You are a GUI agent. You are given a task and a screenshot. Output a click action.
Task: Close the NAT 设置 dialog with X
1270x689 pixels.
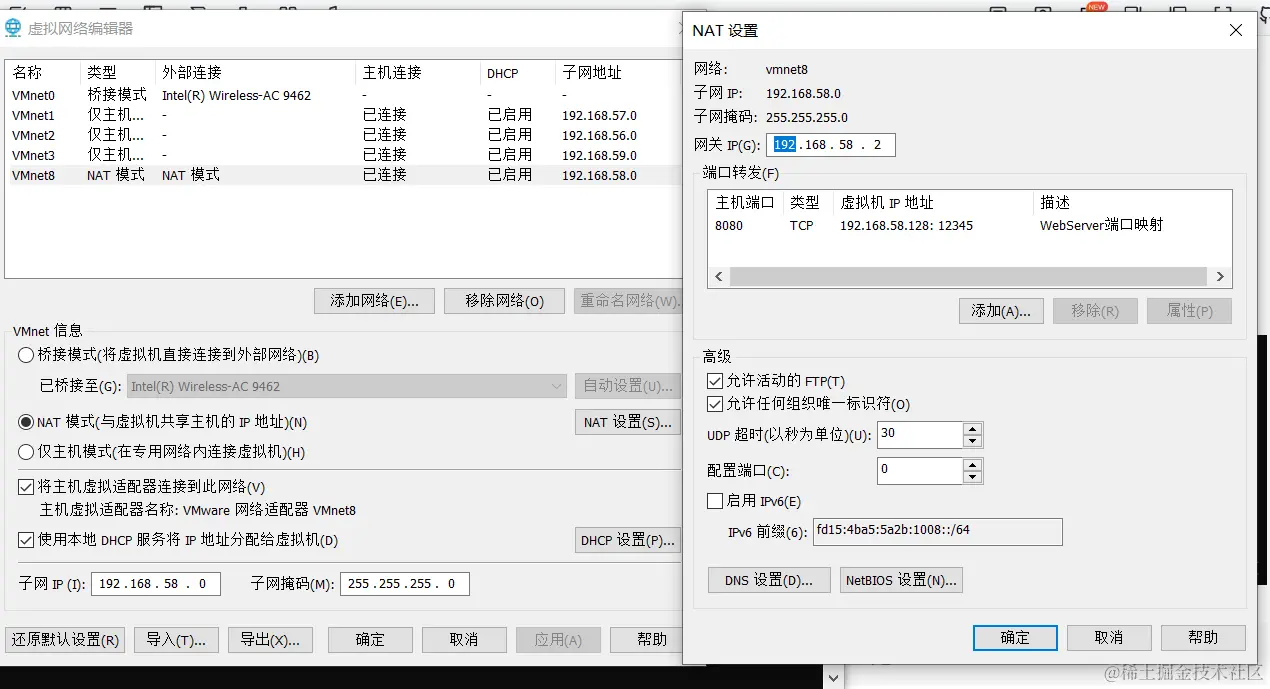coord(1236,30)
